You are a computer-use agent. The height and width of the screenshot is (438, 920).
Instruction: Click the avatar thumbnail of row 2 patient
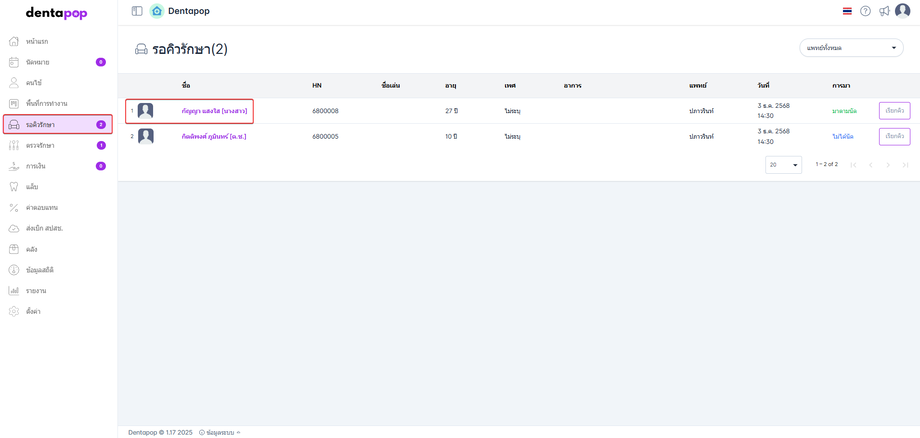tap(146, 137)
